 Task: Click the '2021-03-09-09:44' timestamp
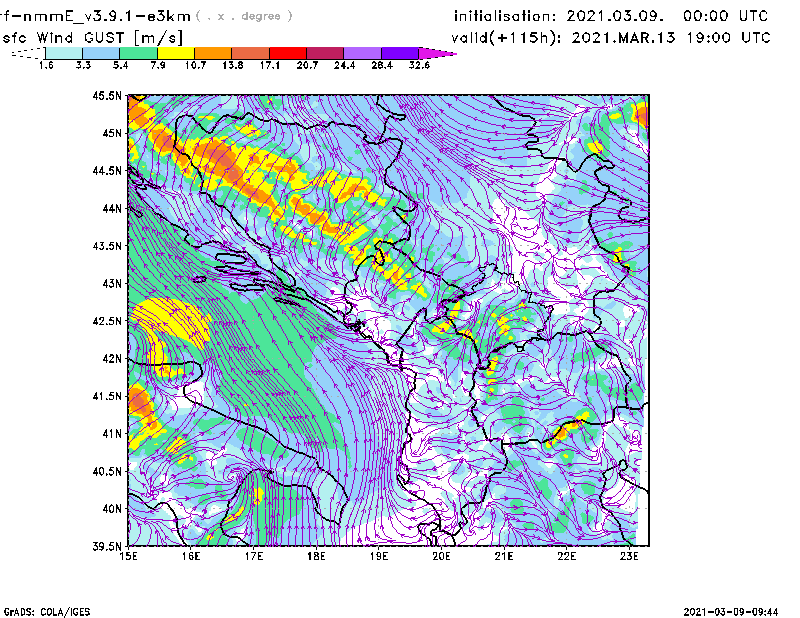[x=731, y=612]
